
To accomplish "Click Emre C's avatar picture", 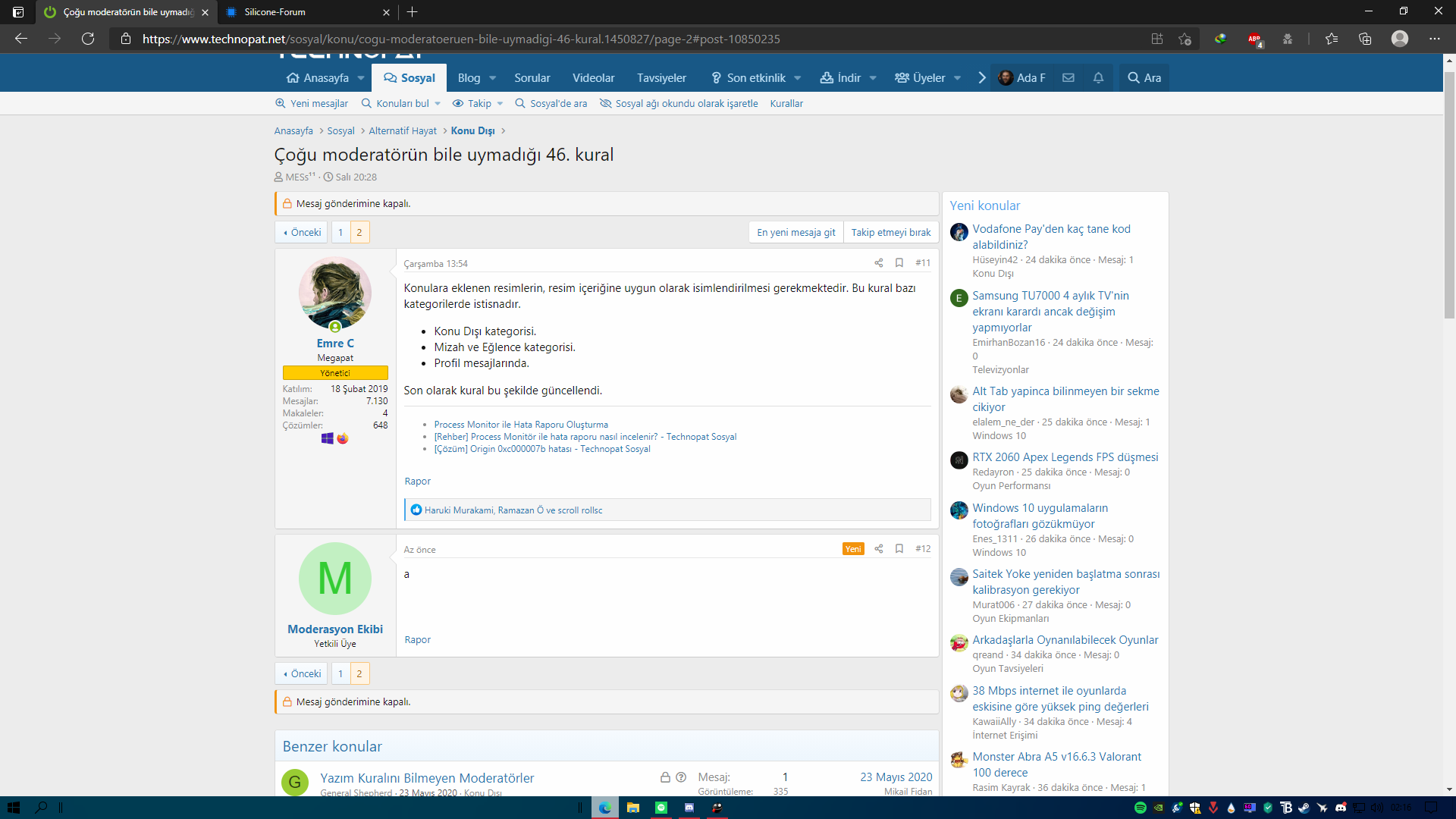I will click(x=335, y=293).
